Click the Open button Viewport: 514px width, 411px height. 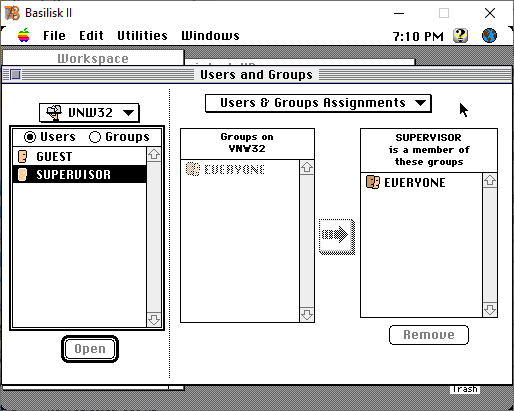click(90, 349)
